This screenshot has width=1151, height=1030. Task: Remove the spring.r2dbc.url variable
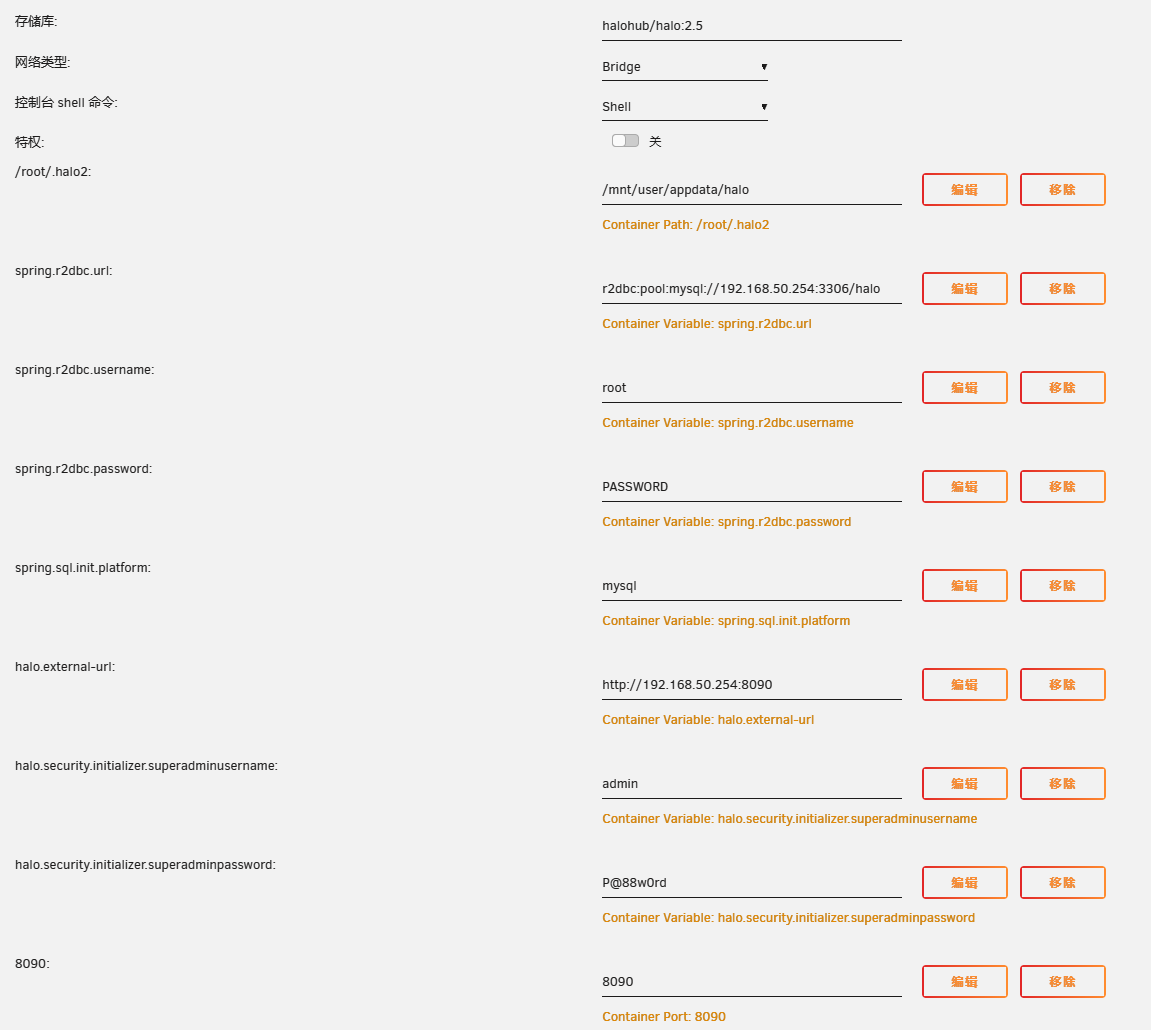[1062, 289]
